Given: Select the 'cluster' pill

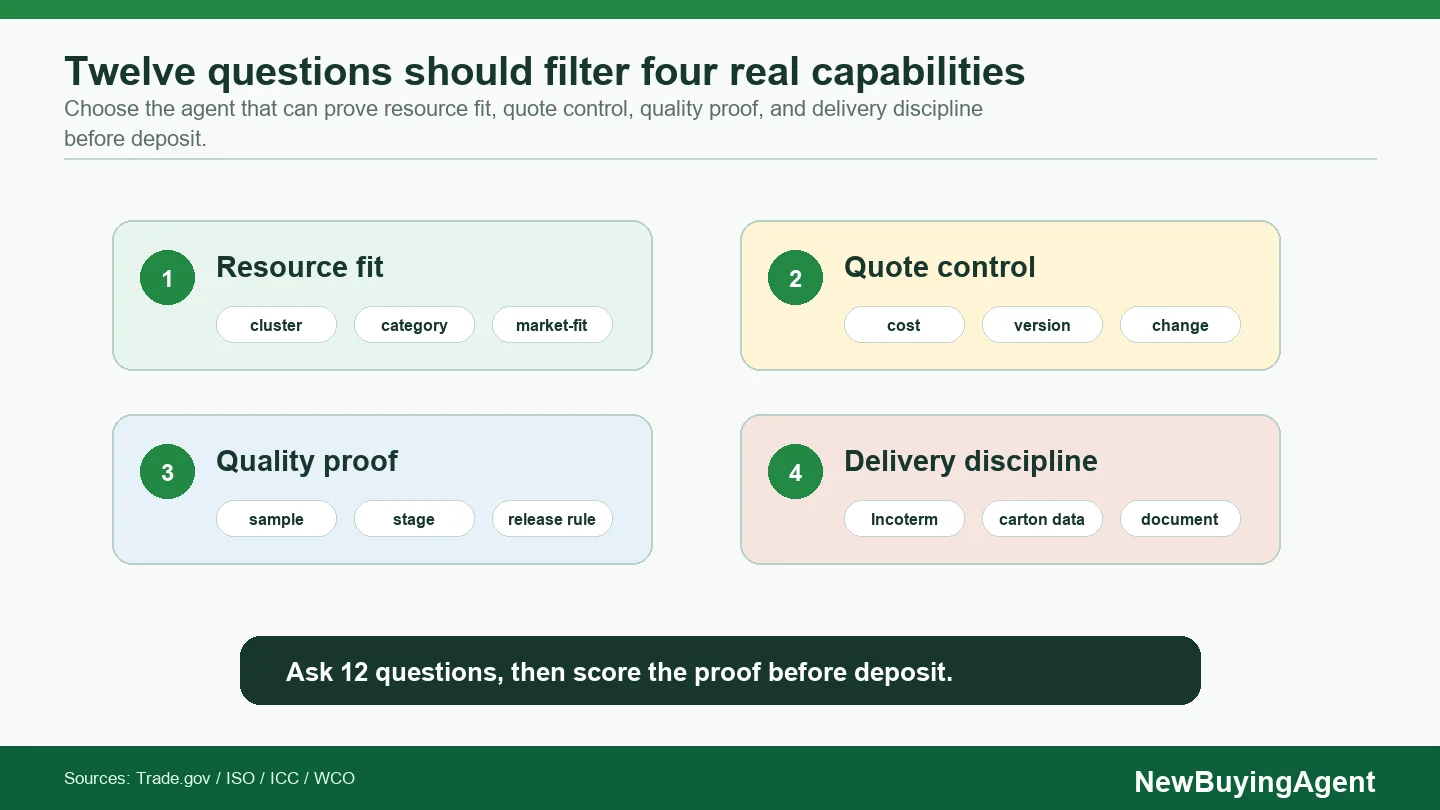Looking at the screenshot, I should (x=276, y=325).
